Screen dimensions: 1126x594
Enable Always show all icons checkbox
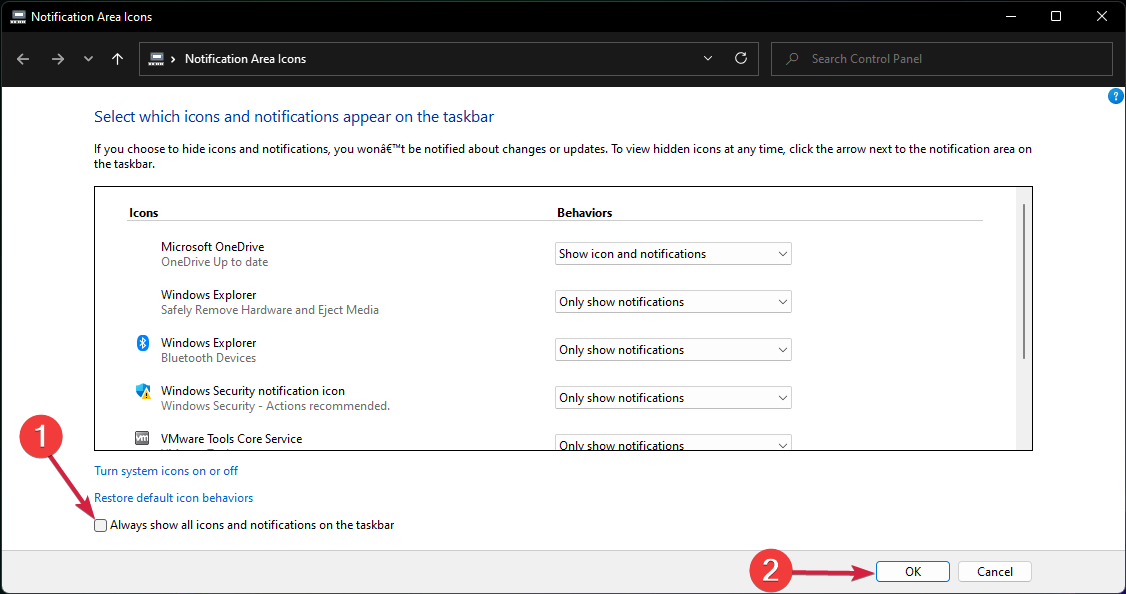pyautogui.click(x=101, y=525)
